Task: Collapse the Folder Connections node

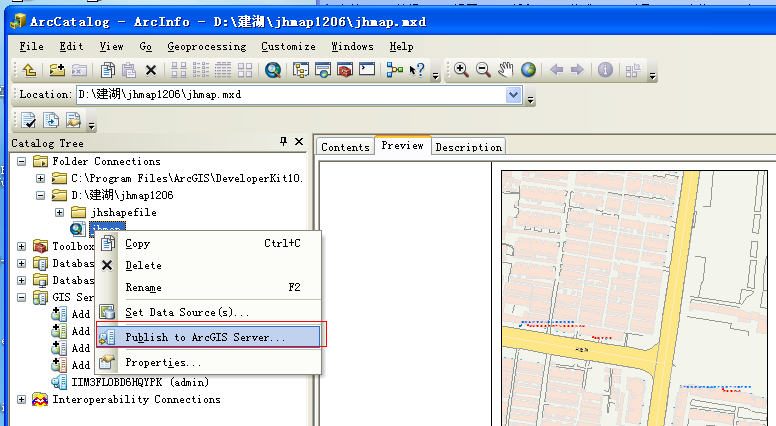Action: point(21,161)
